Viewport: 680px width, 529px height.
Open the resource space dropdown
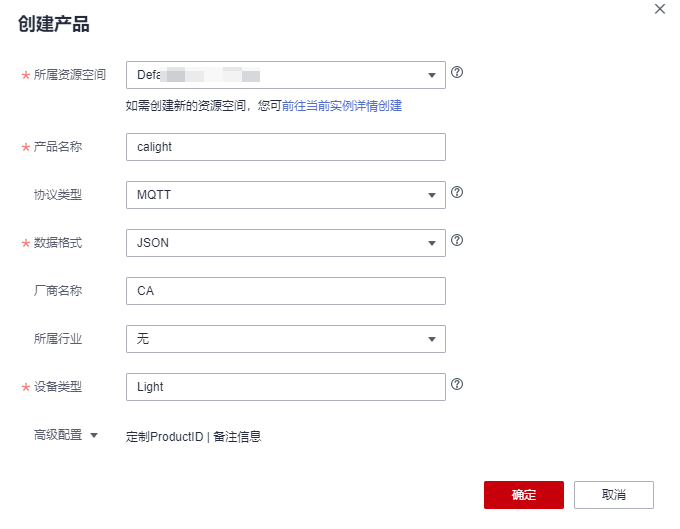coord(285,75)
